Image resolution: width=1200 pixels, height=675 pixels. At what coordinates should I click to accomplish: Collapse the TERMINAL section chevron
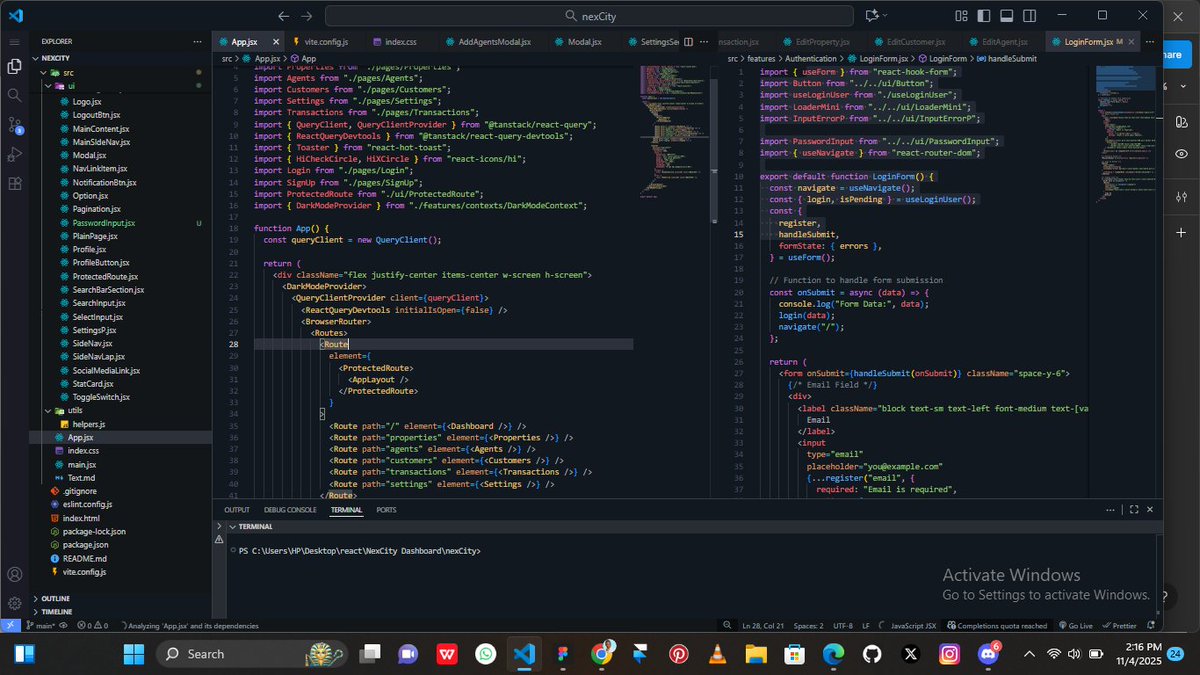point(232,526)
